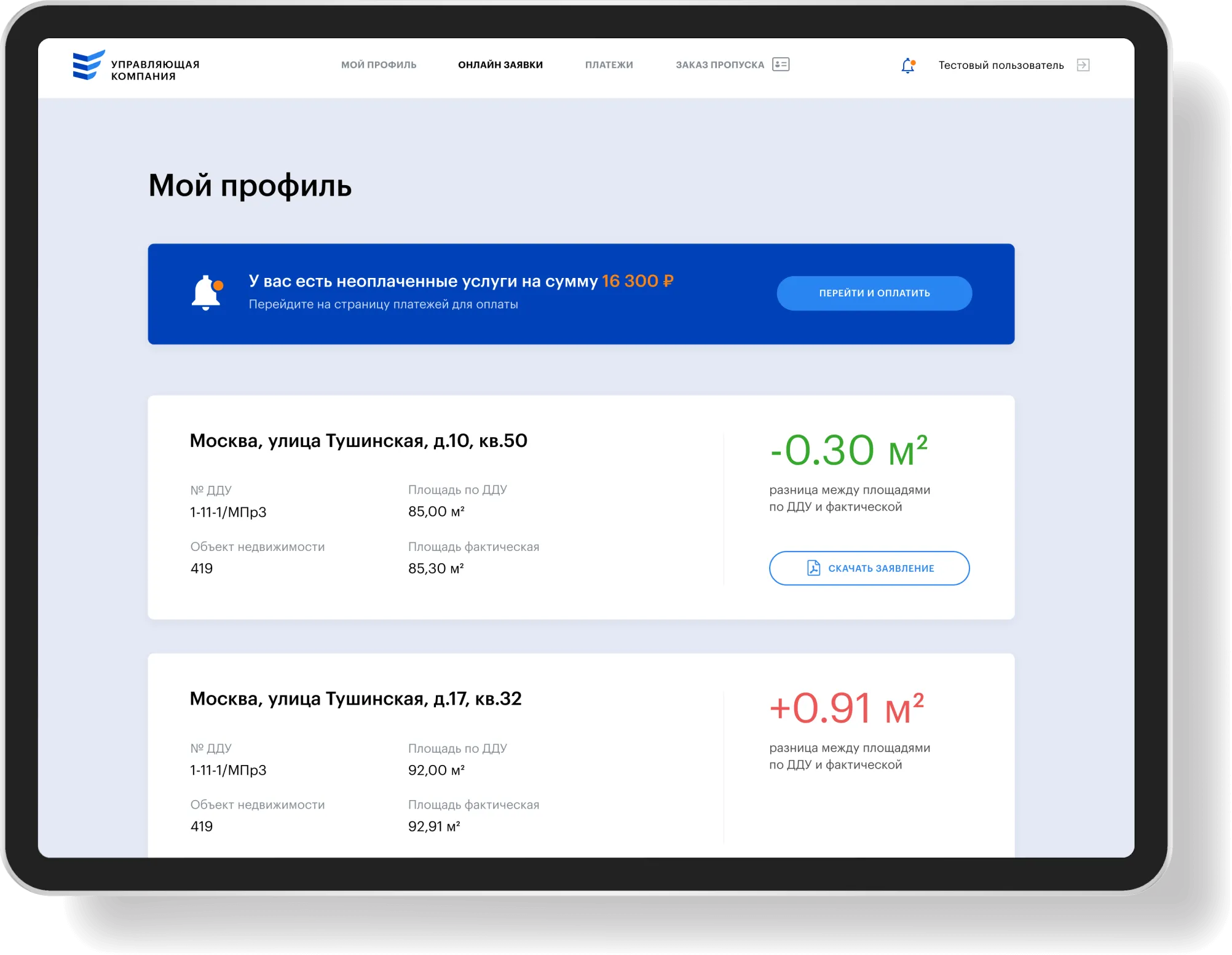
Task: Click the PDF document icon on Скачать заявление
Action: 813,568
